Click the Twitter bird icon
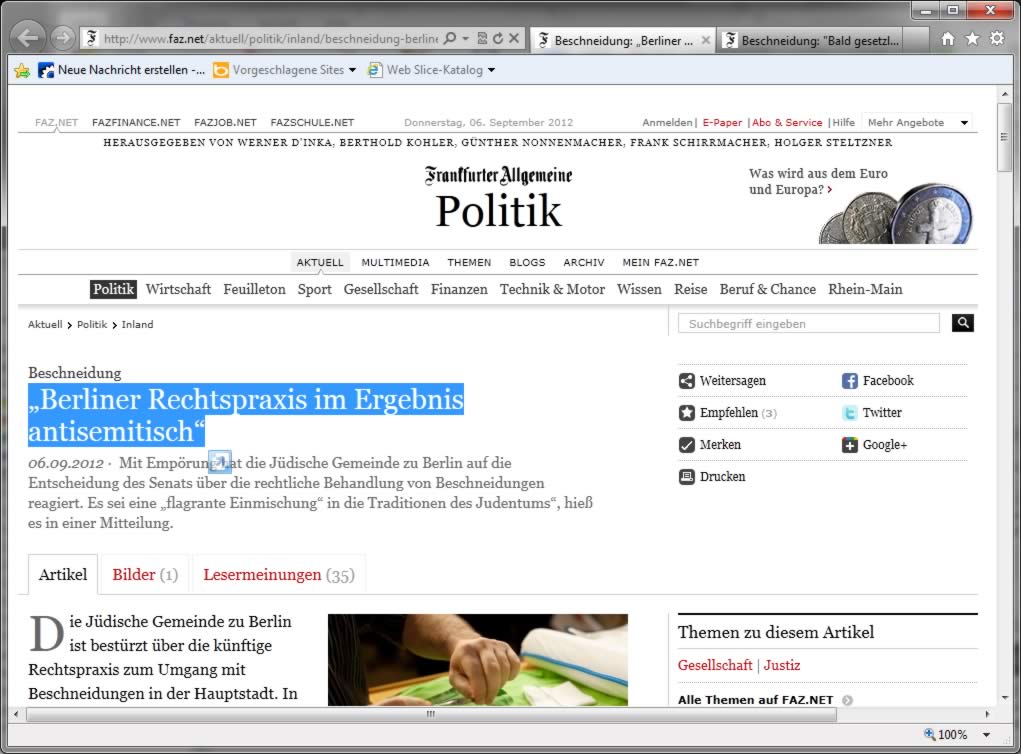Image resolution: width=1021 pixels, height=754 pixels. (x=849, y=413)
